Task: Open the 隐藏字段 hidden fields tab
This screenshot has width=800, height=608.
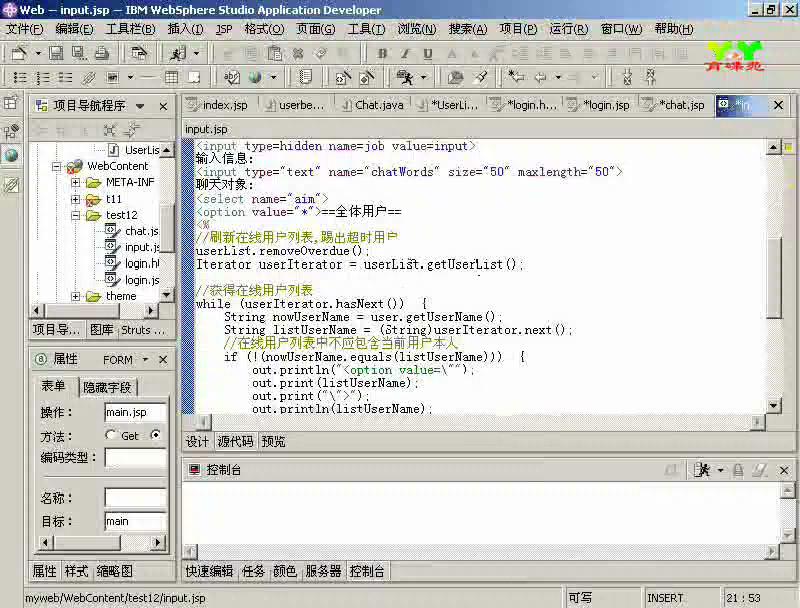Action: pos(107,387)
